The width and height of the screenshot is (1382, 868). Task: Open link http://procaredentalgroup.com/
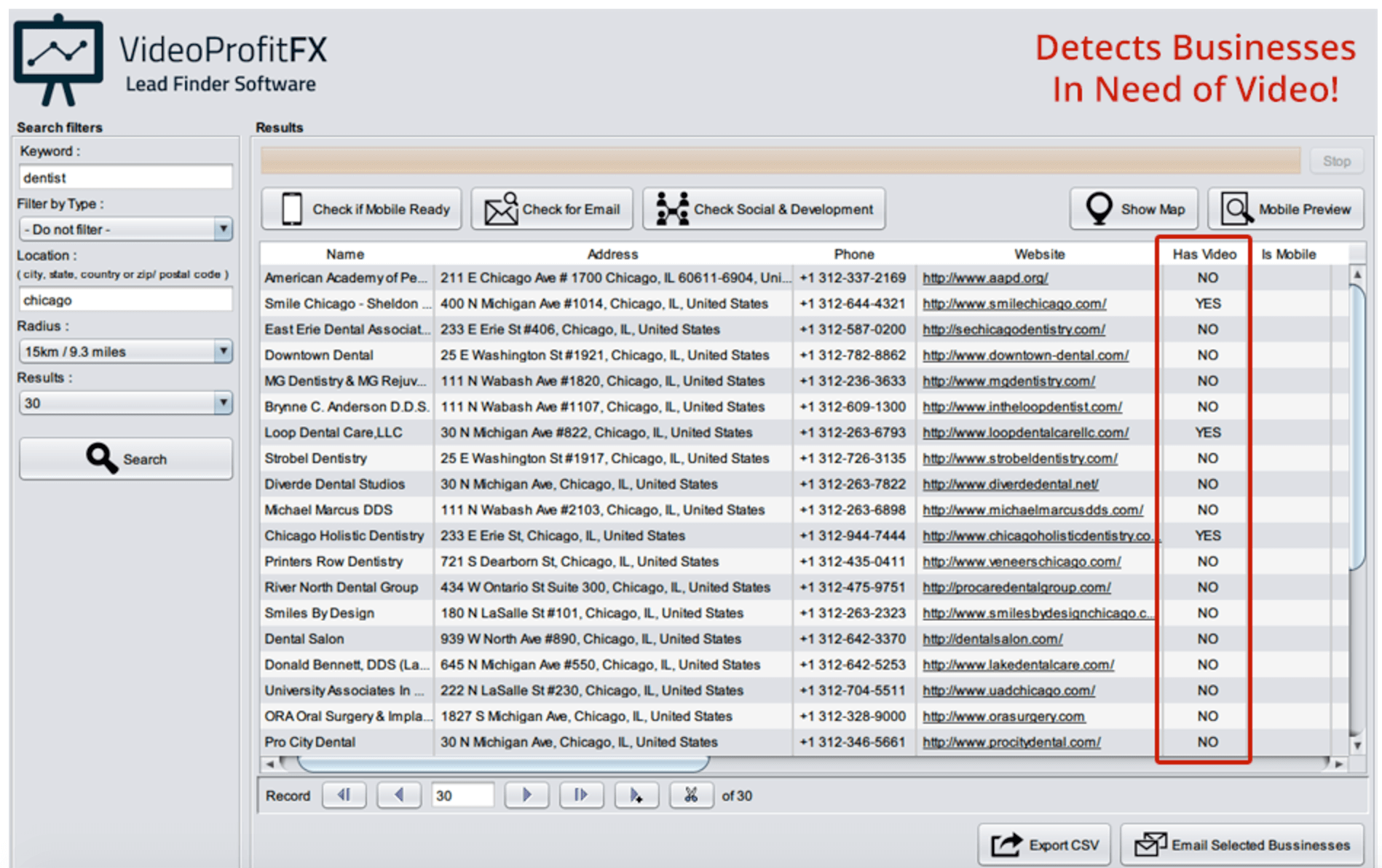point(1016,588)
